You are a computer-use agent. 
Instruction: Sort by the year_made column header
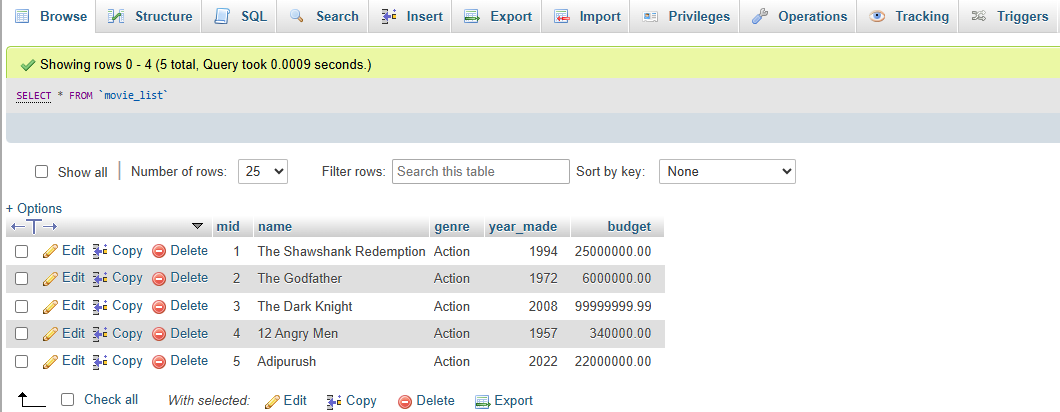pyautogui.click(x=522, y=227)
